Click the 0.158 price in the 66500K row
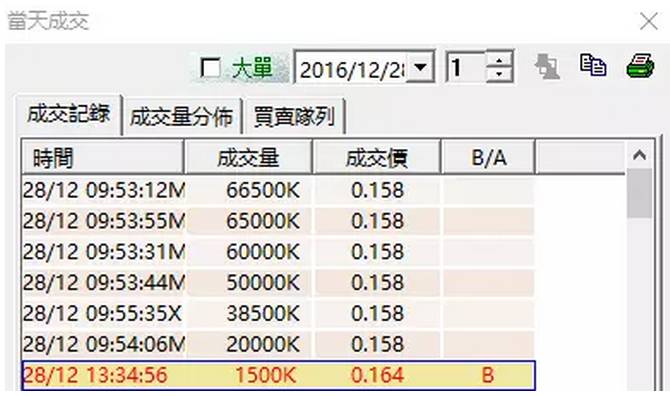The image size is (670, 396). (377, 190)
